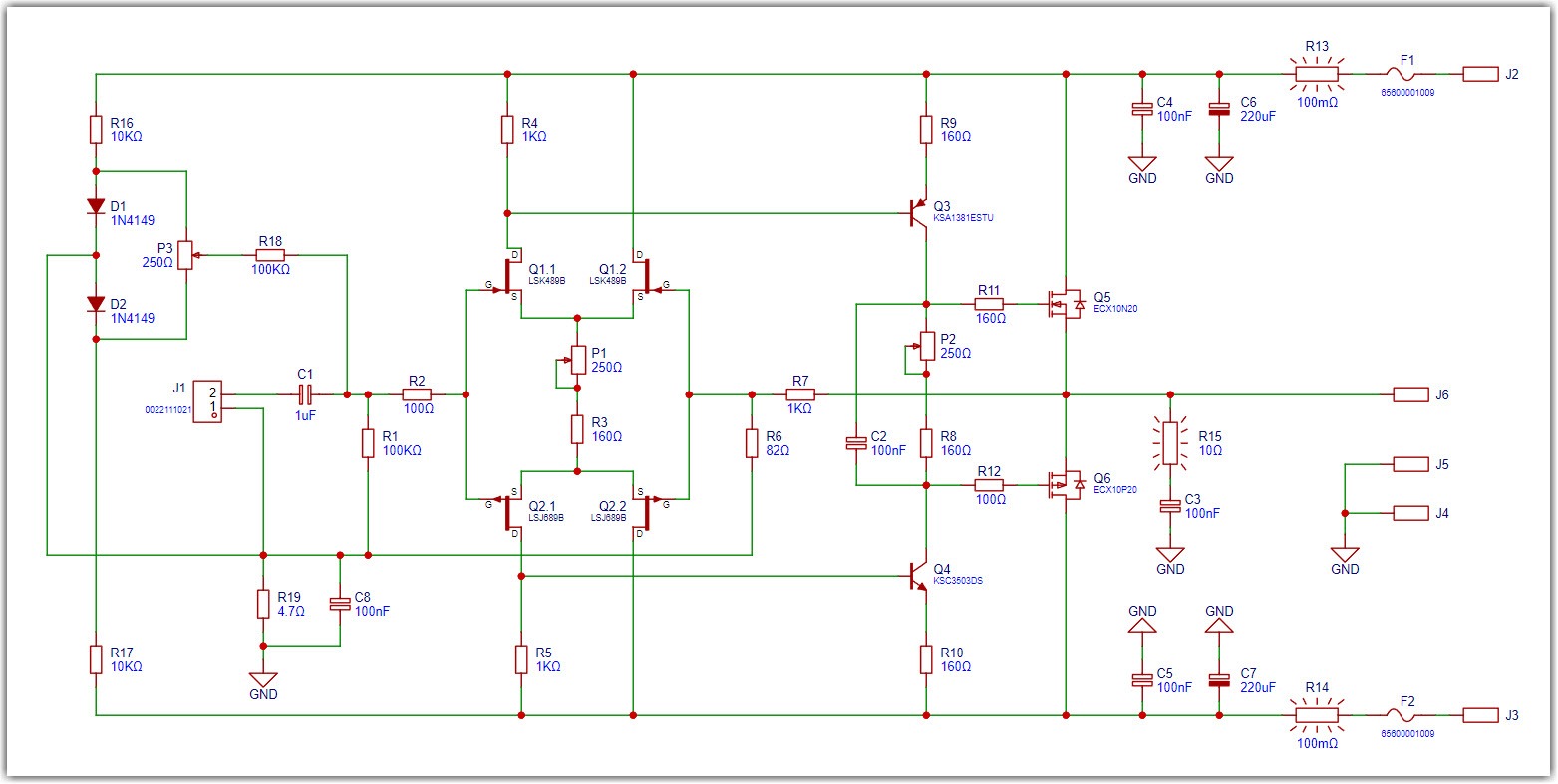Click the C8 capacitor symbol
This screenshot has width=1558, height=784.
coord(341,603)
